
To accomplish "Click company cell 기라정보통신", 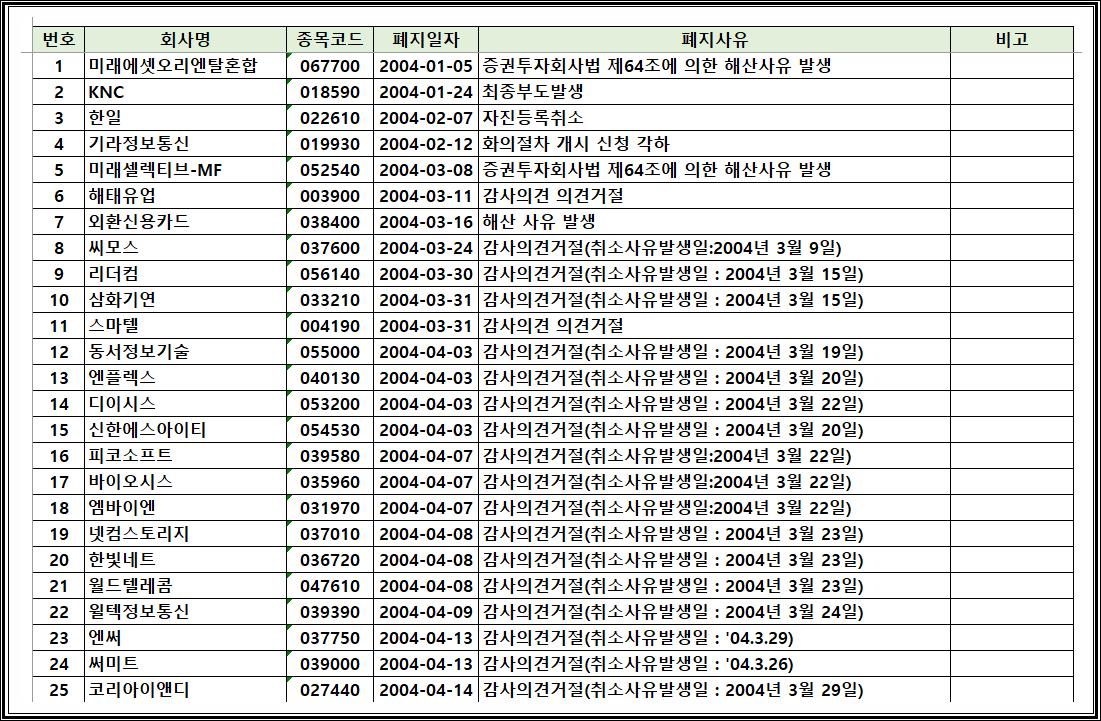I will point(185,144).
